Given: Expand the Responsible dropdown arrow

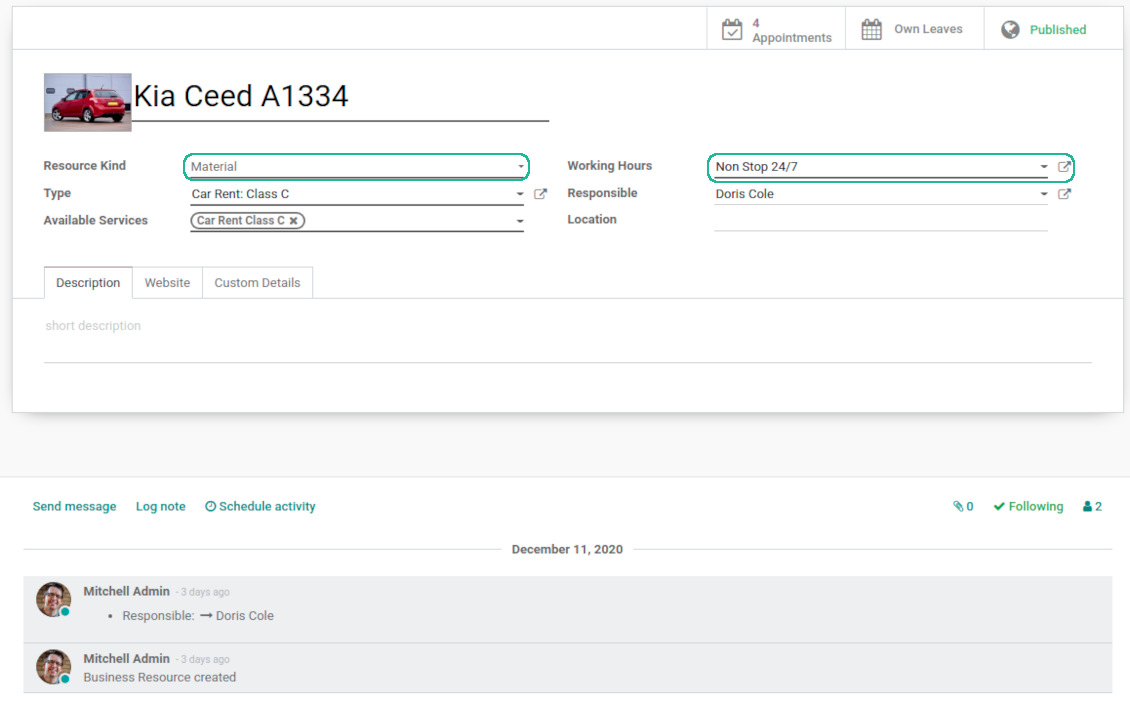Looking at the screenshot, I should [1044, 194].
